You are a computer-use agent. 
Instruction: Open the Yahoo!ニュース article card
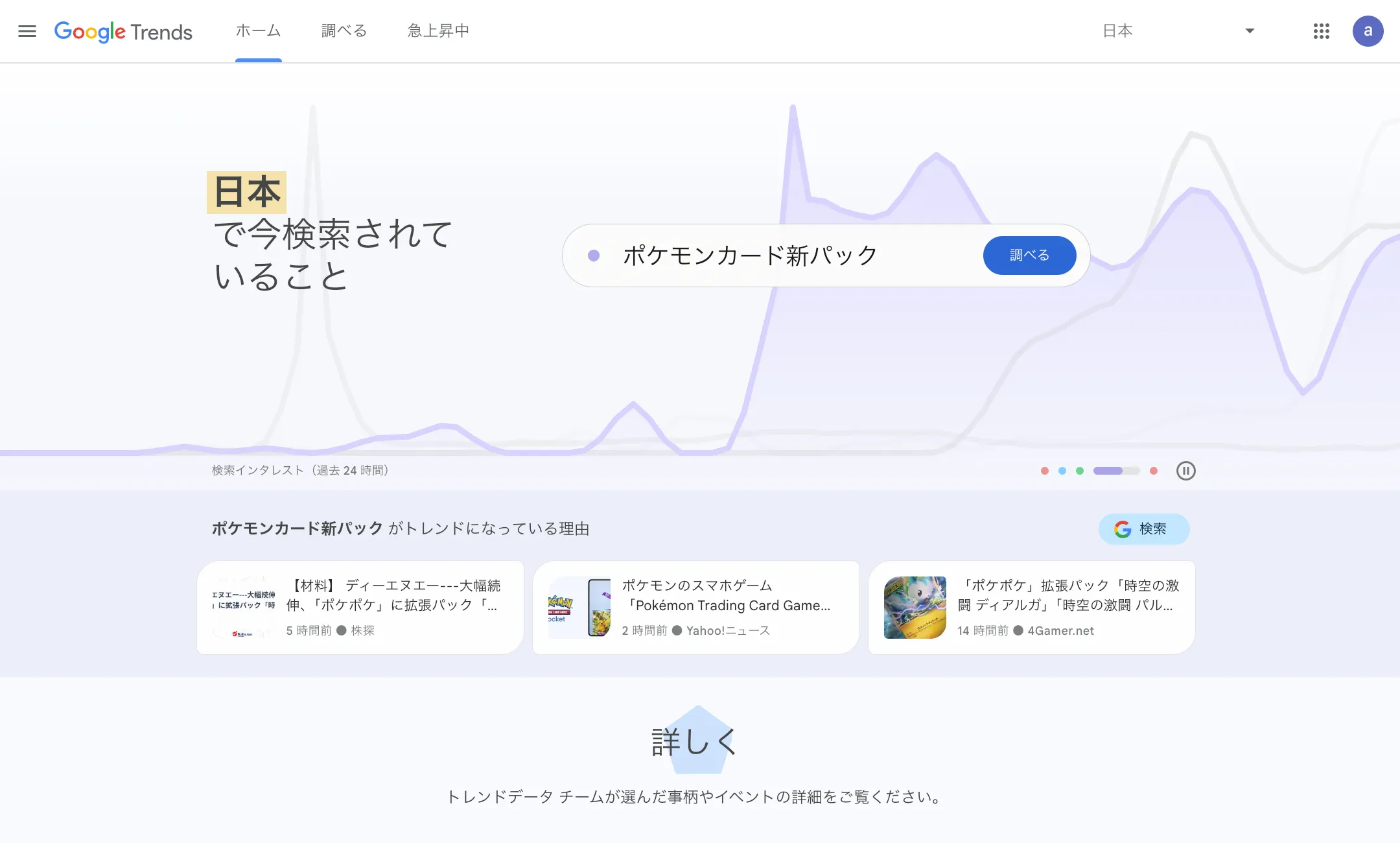click(696, 608)
